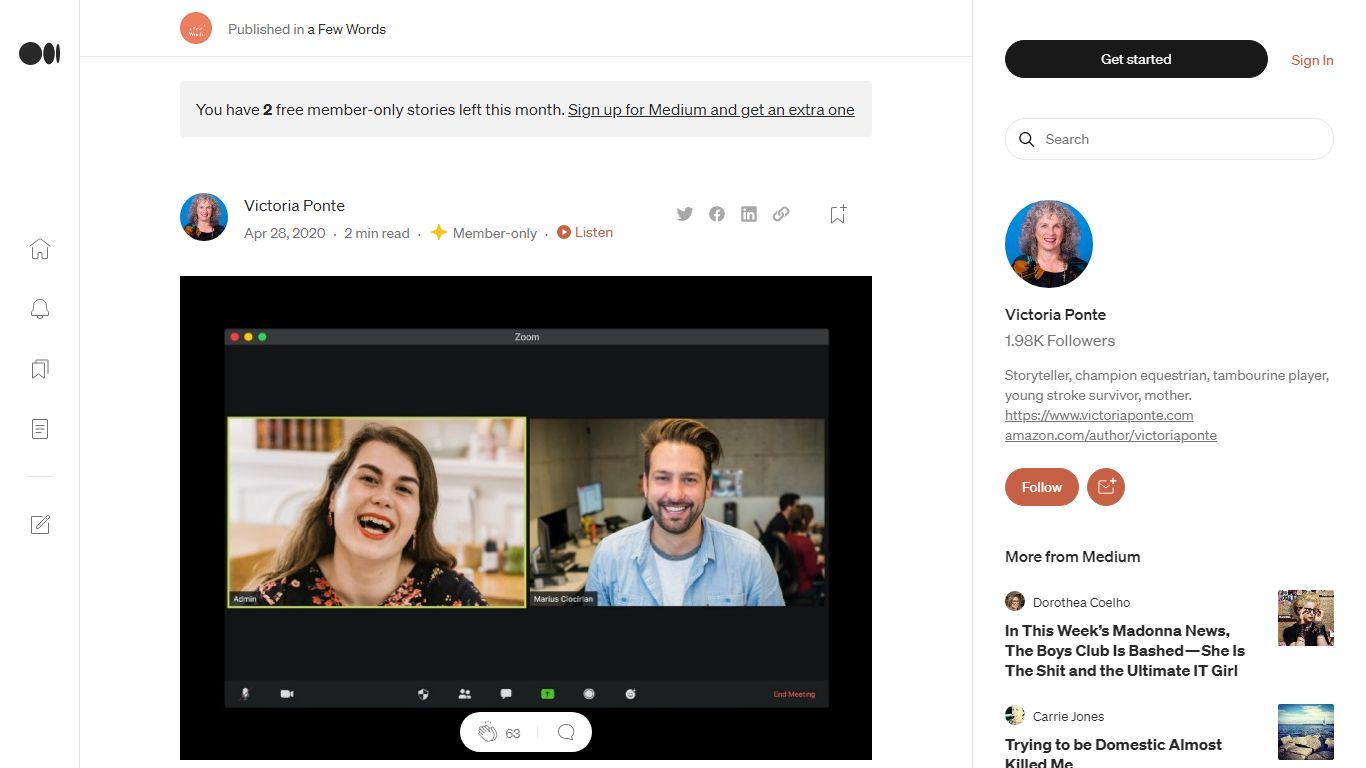Open the Medium logo home page
This screenshot has width=1366, height=768.
tap(40, 54)
